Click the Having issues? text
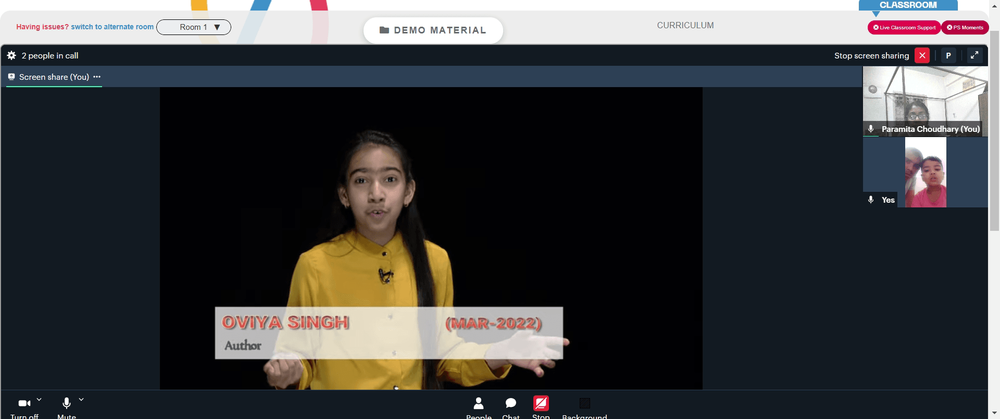Screen dimensions: 1000x419 [42, 27]
